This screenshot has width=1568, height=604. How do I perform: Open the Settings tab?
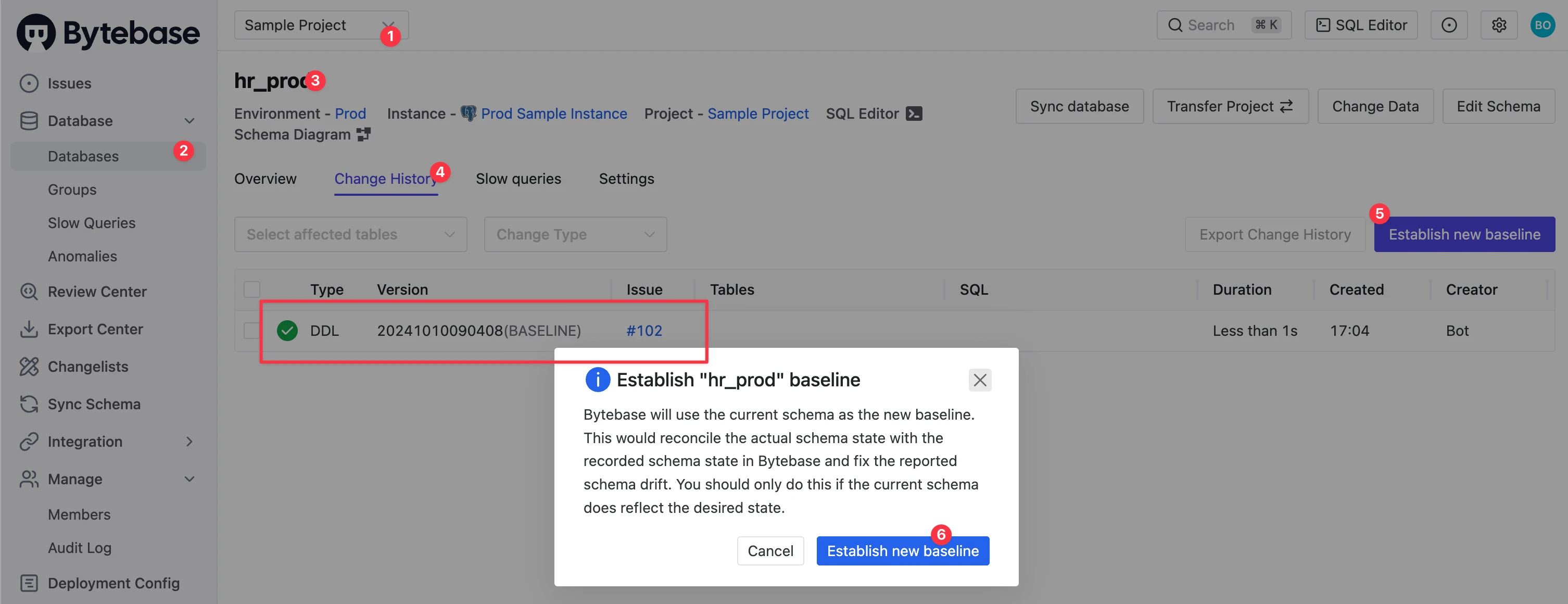[x=626, y=179]
